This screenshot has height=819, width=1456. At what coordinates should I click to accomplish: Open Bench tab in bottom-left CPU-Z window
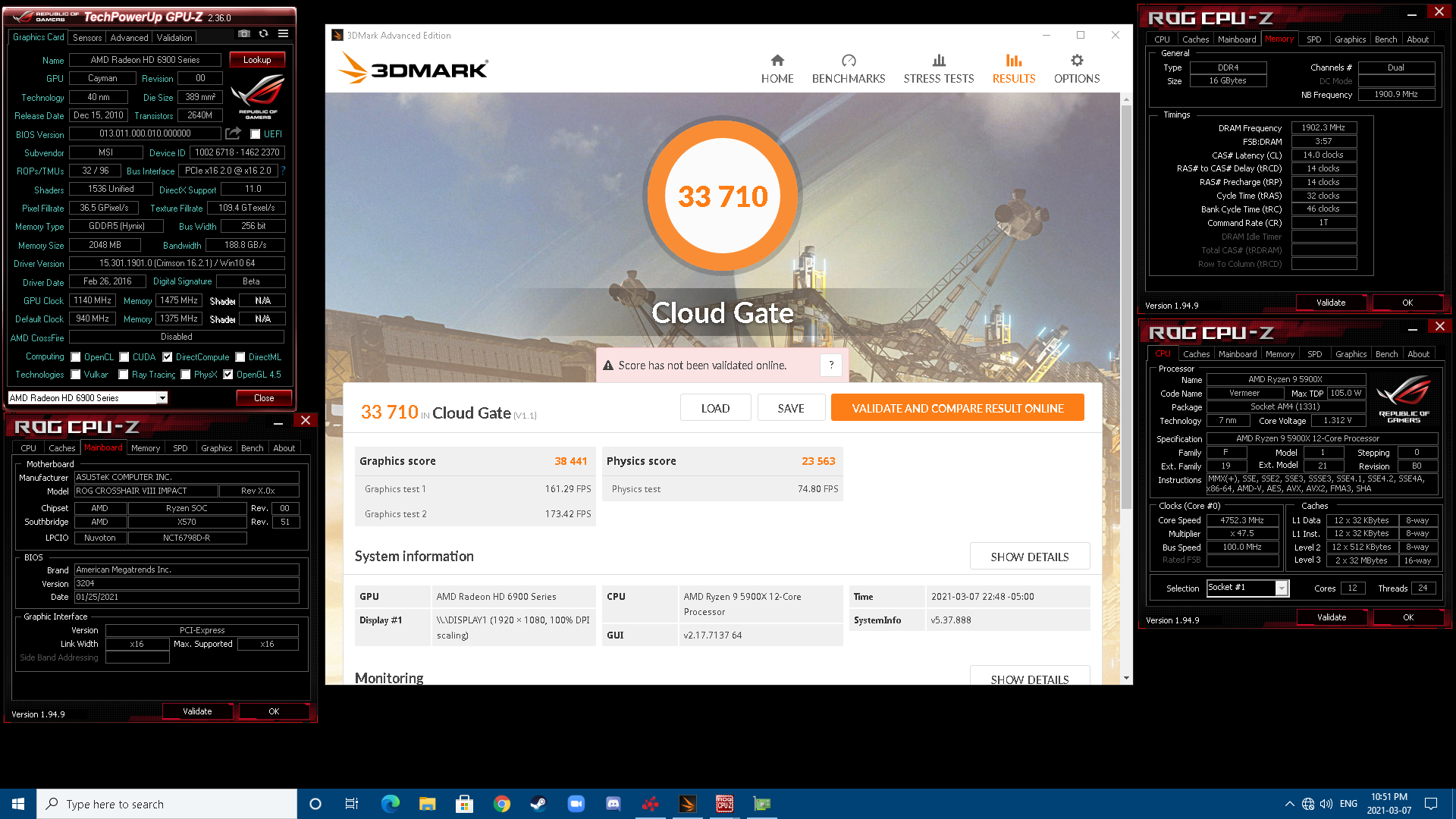(252, 448)
